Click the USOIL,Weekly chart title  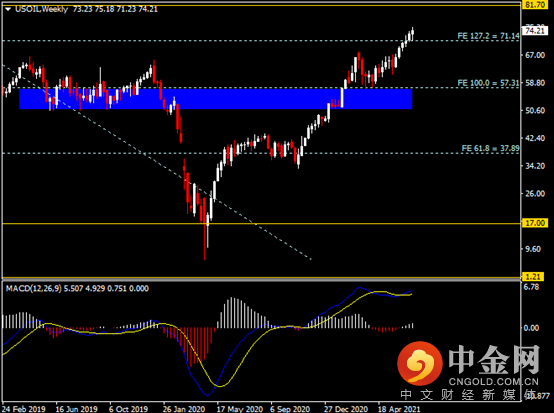pyautogui.click(x=41, y=9)
